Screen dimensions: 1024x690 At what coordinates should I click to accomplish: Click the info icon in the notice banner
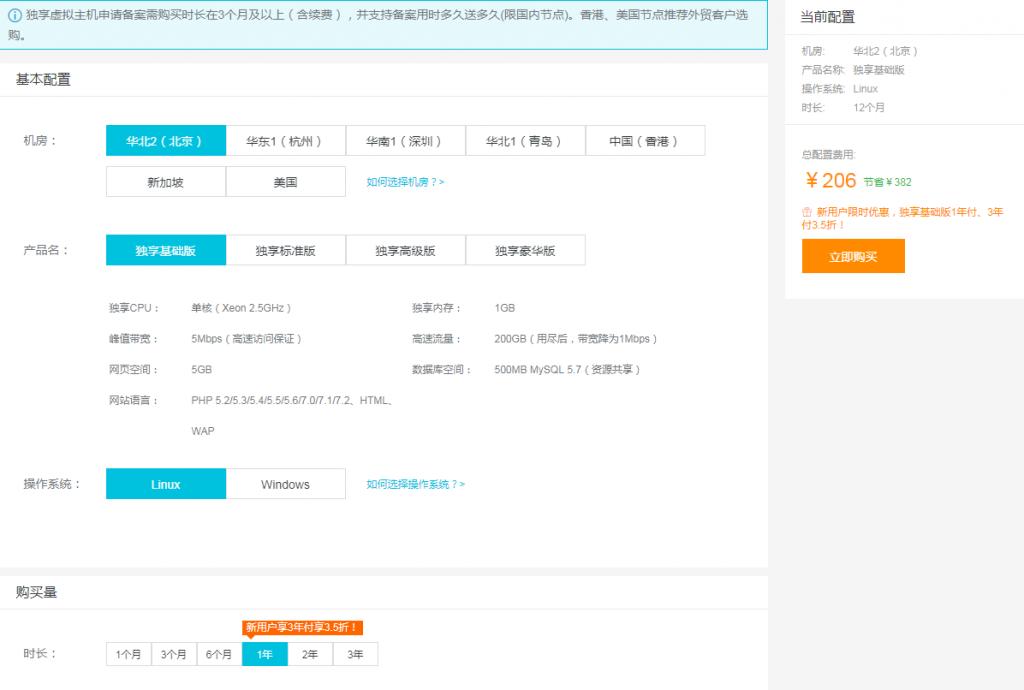(x=17, y=15)
